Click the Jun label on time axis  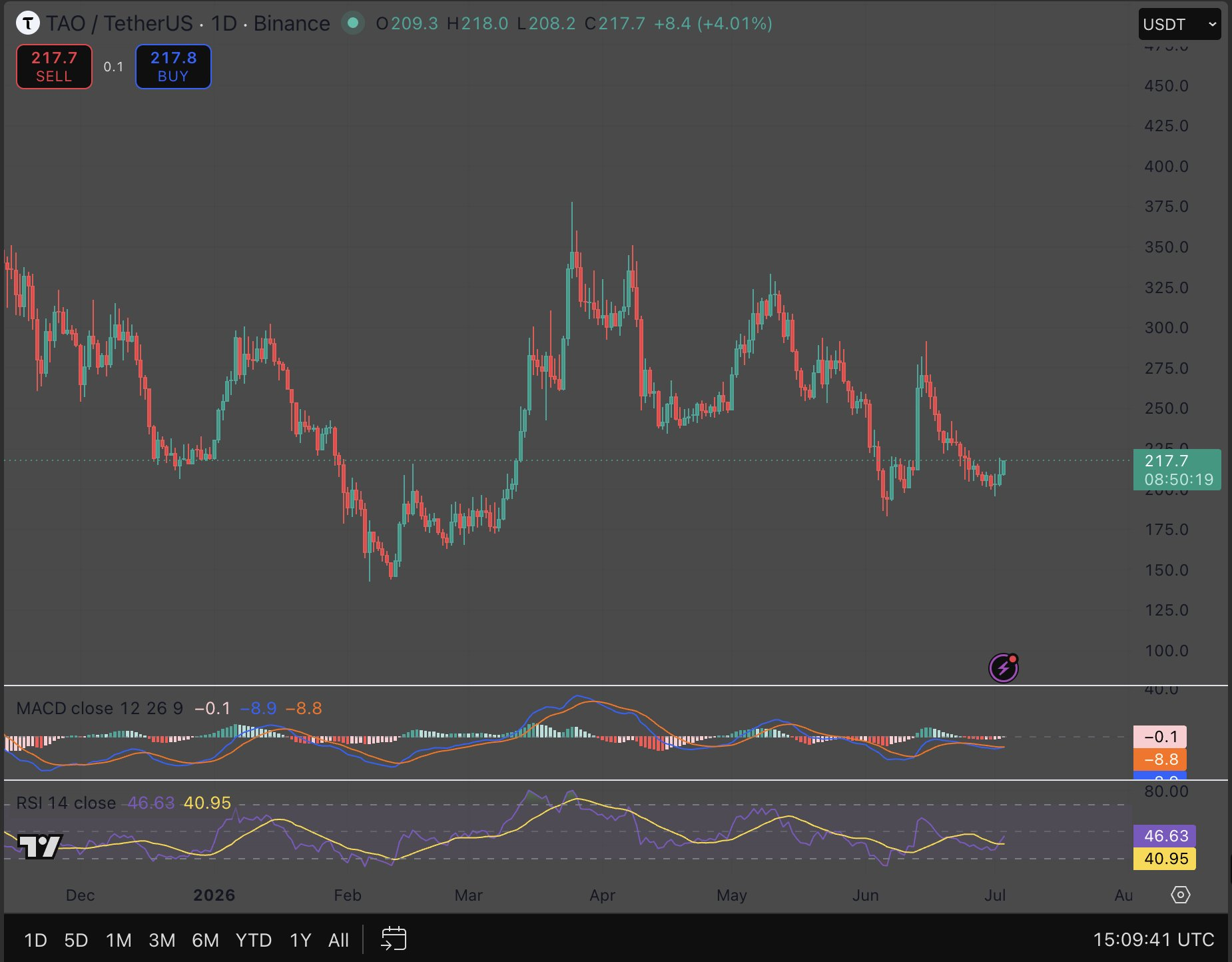[x=866, y=895]
